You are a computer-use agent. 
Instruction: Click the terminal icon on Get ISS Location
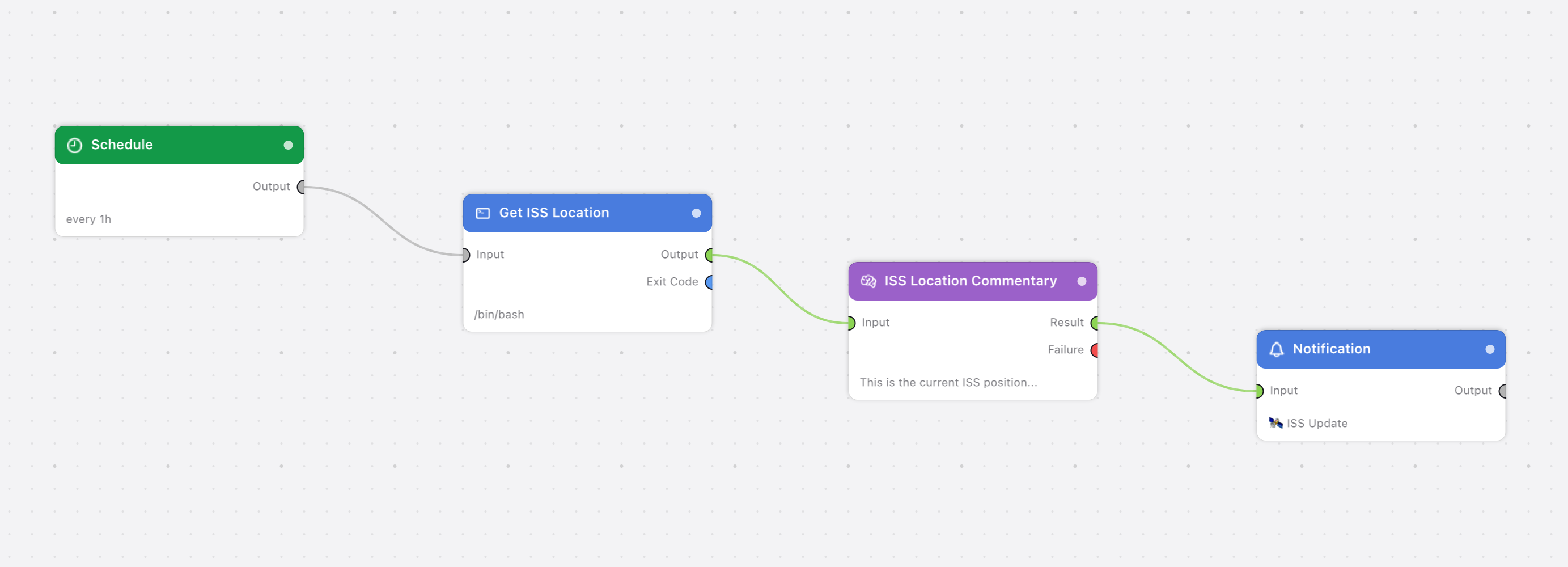click(x=482, y=213)
